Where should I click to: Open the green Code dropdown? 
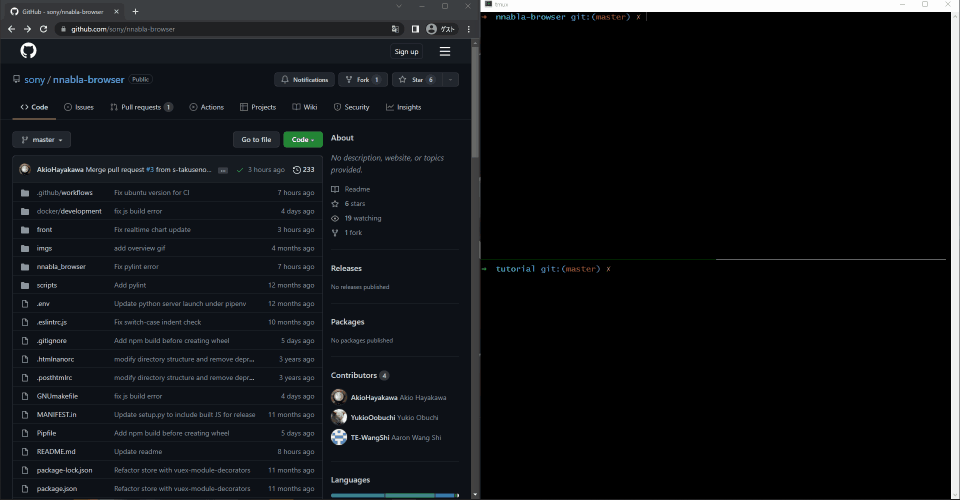tap(303, 140)
